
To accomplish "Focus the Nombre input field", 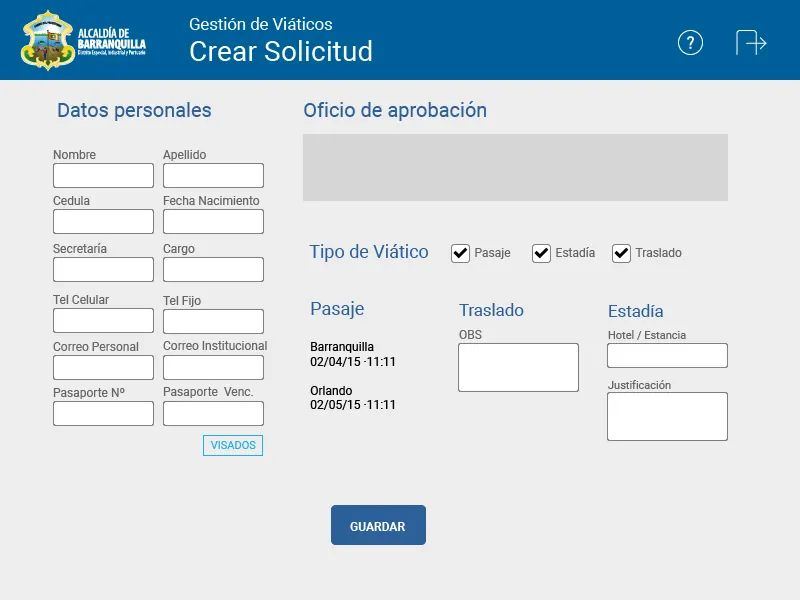I will click(103, 176).
